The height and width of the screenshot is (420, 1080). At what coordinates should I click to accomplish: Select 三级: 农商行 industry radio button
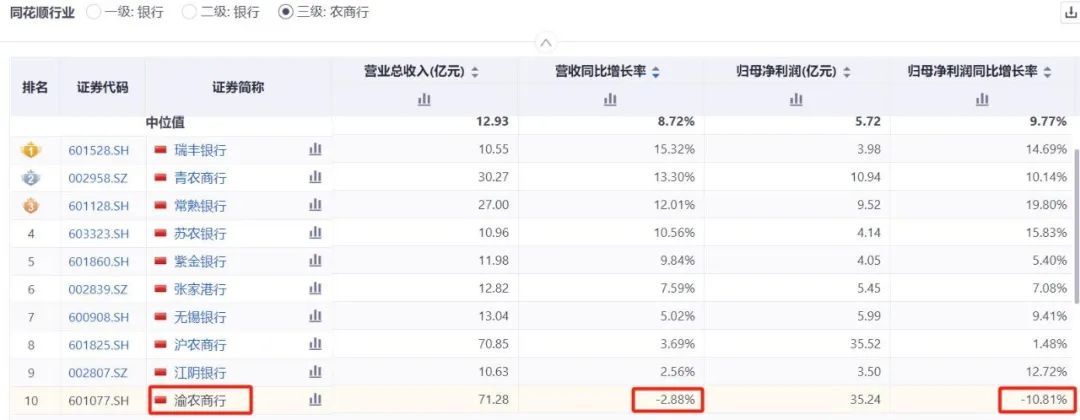(285, 12)
